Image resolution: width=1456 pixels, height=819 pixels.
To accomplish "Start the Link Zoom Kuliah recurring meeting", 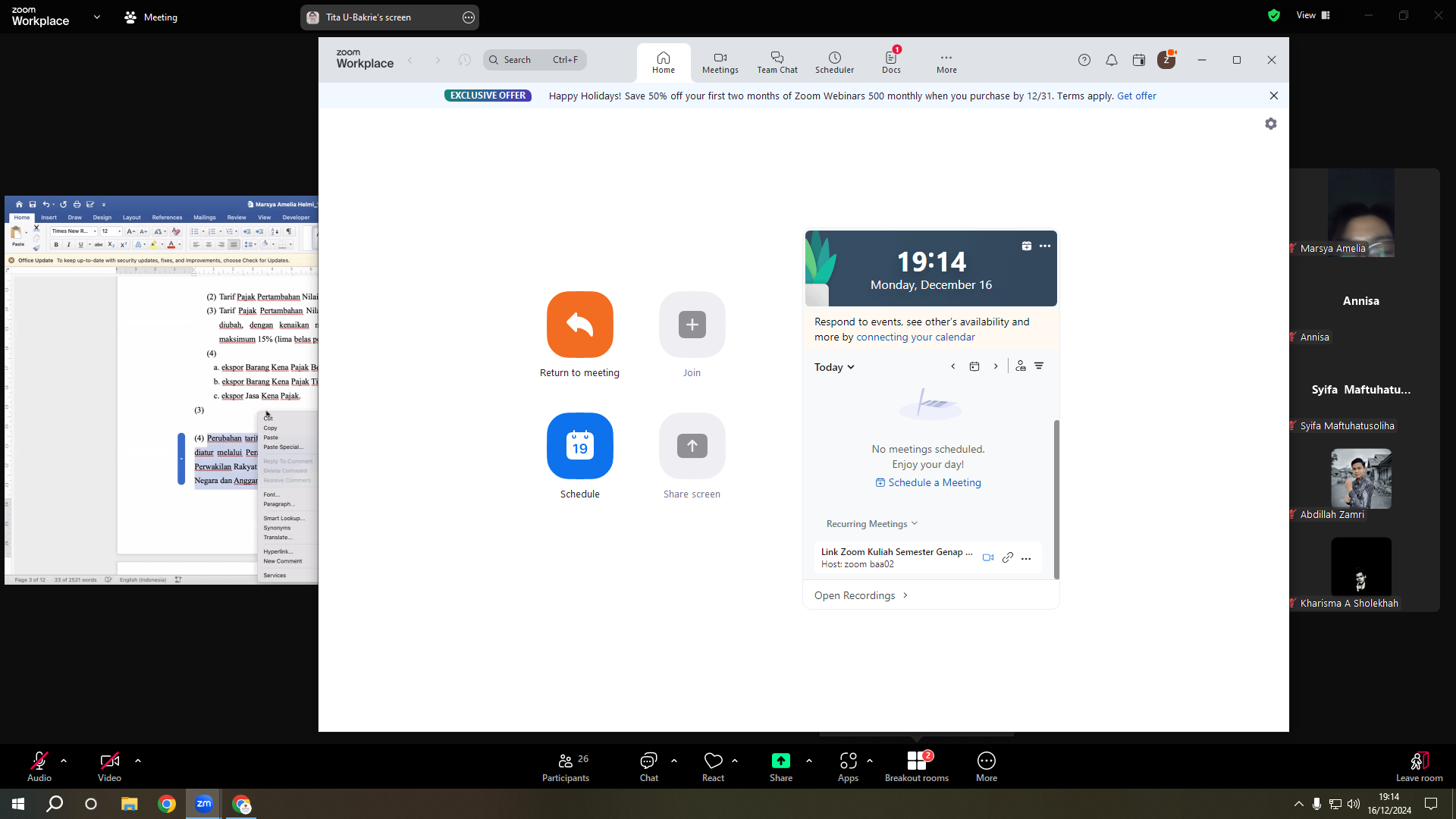I will (x=988, y=557).
